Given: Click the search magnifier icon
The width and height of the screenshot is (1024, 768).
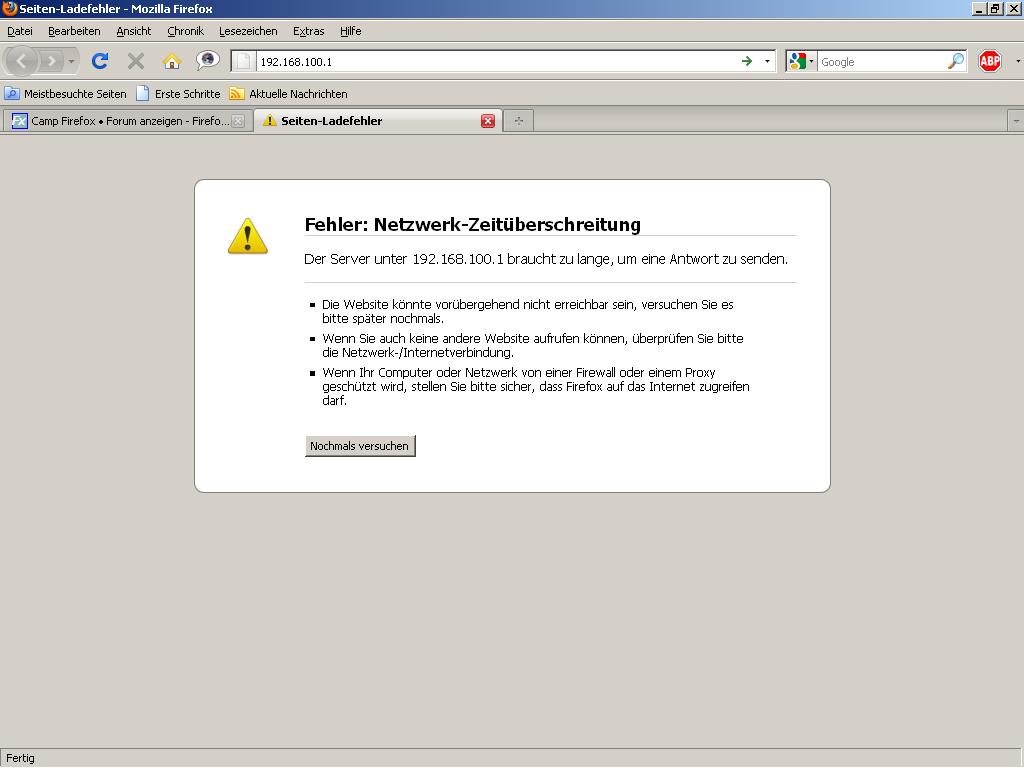Looking at the screenshot, I should click(x=955, y=61).
